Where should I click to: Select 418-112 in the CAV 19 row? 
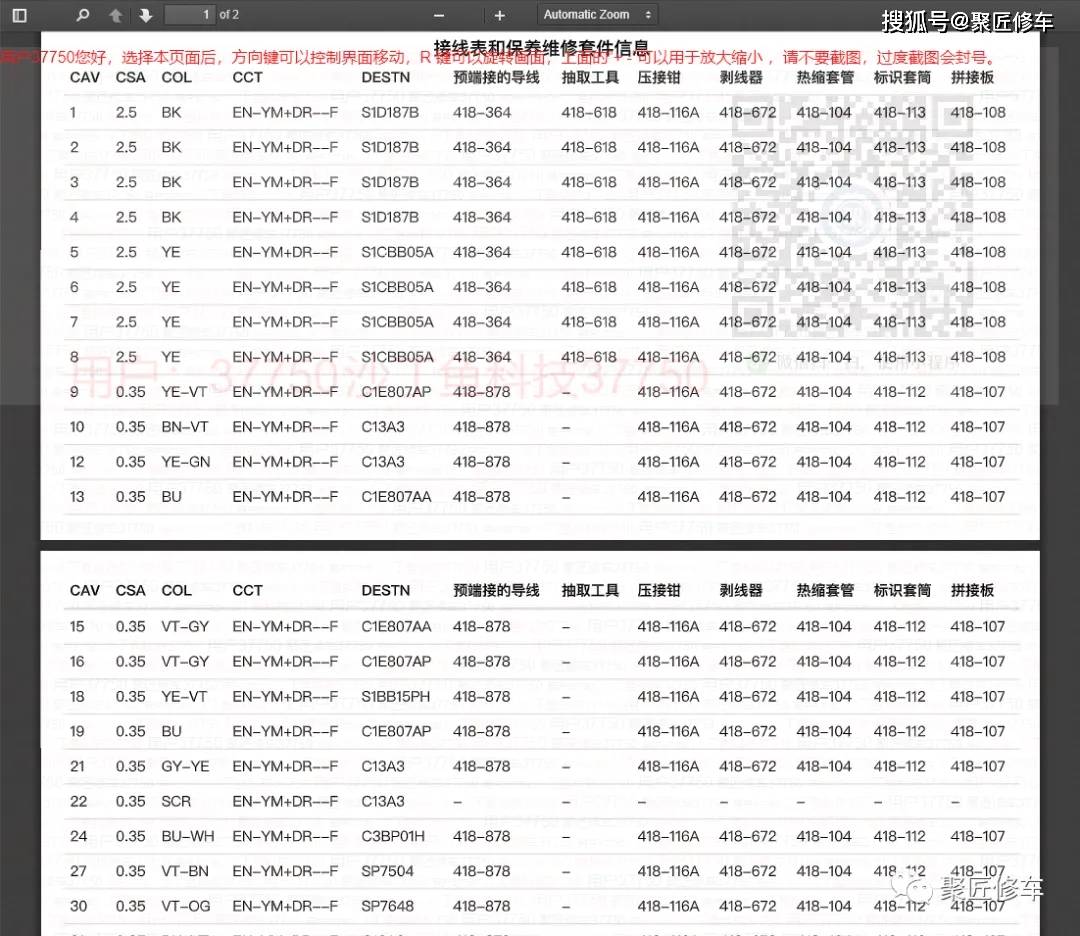pyautogui.click(x=900, y=731)
